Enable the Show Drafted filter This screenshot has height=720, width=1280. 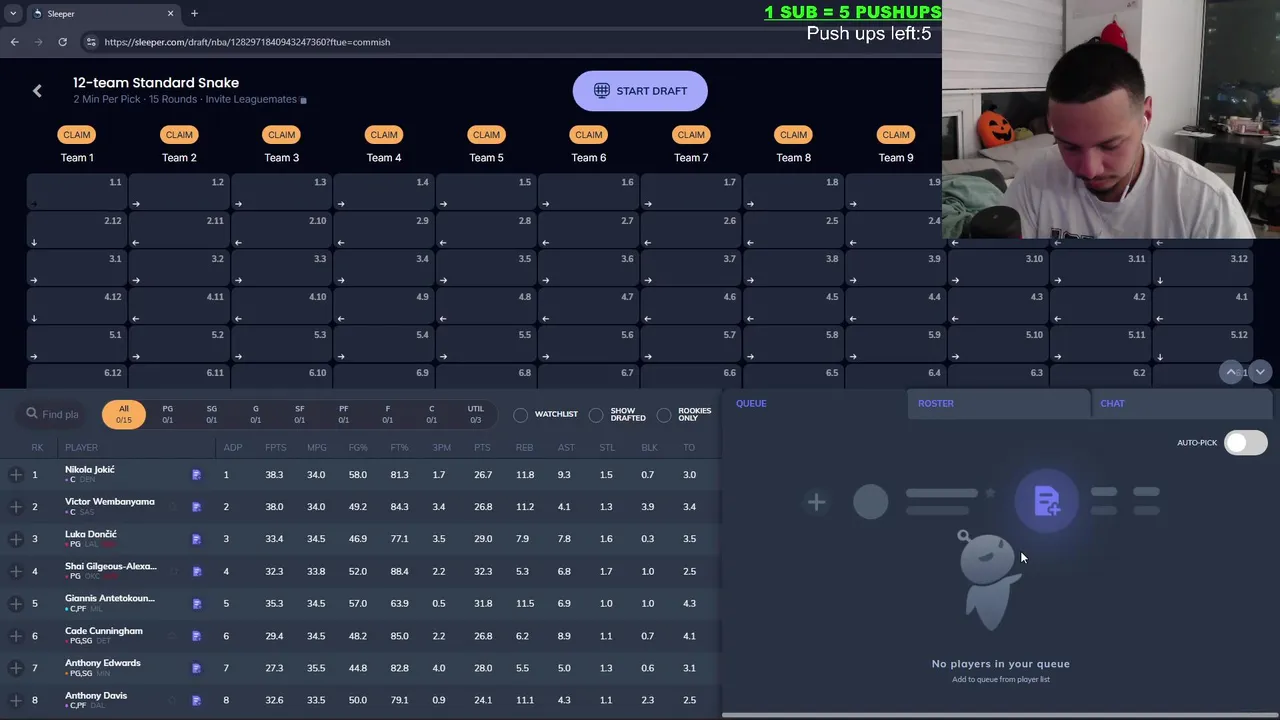point(596,414)
